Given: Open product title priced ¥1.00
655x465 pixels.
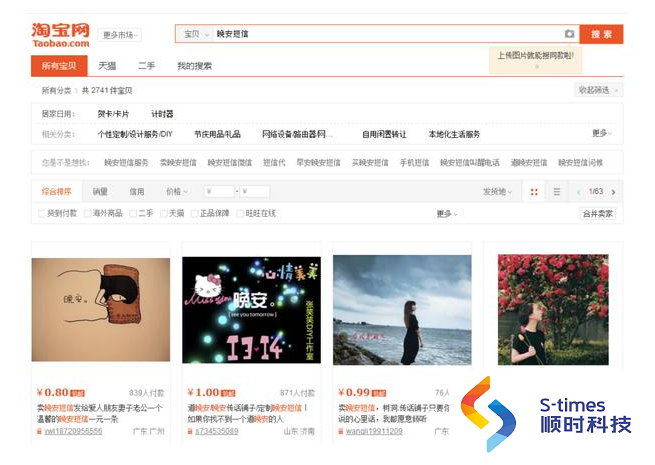Looking at the screenshot, I should pos(247,413).
